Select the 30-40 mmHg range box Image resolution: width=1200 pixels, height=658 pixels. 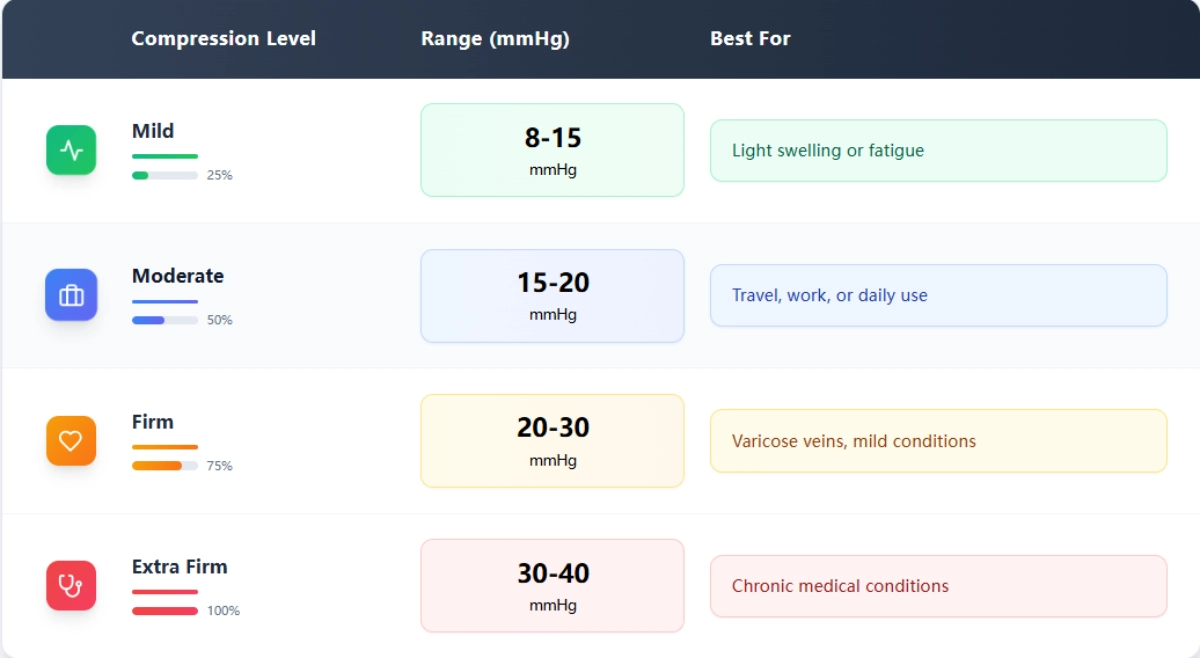[x=552, y=586]
